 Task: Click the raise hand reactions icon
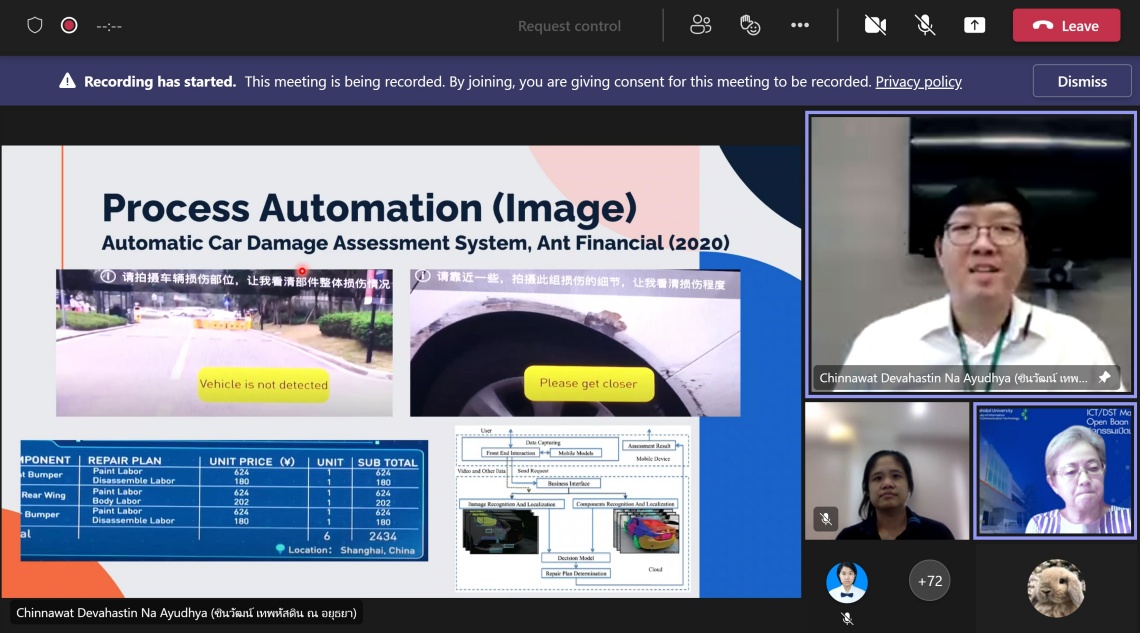(x=750, y=26)
